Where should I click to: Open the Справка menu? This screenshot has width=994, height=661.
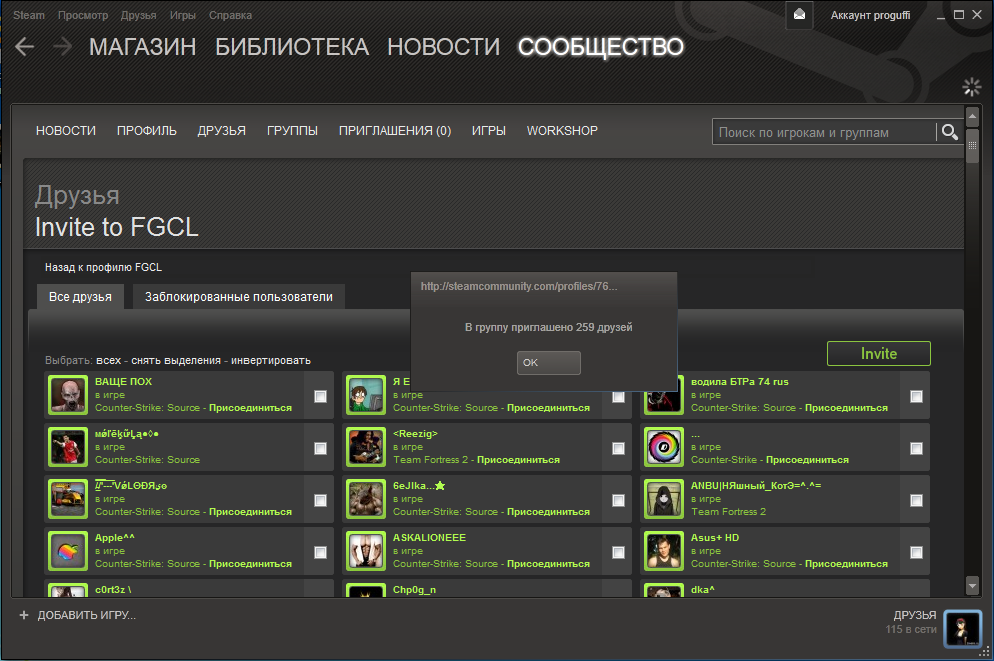coord(230,15)
